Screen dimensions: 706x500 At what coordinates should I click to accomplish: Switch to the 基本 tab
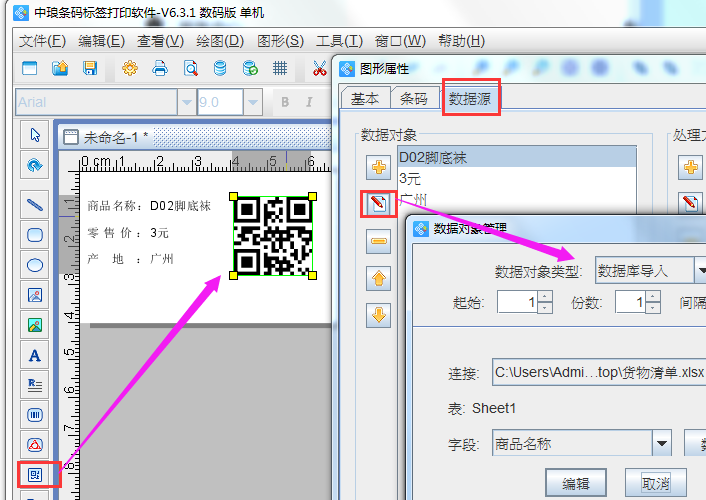(365, 98)
